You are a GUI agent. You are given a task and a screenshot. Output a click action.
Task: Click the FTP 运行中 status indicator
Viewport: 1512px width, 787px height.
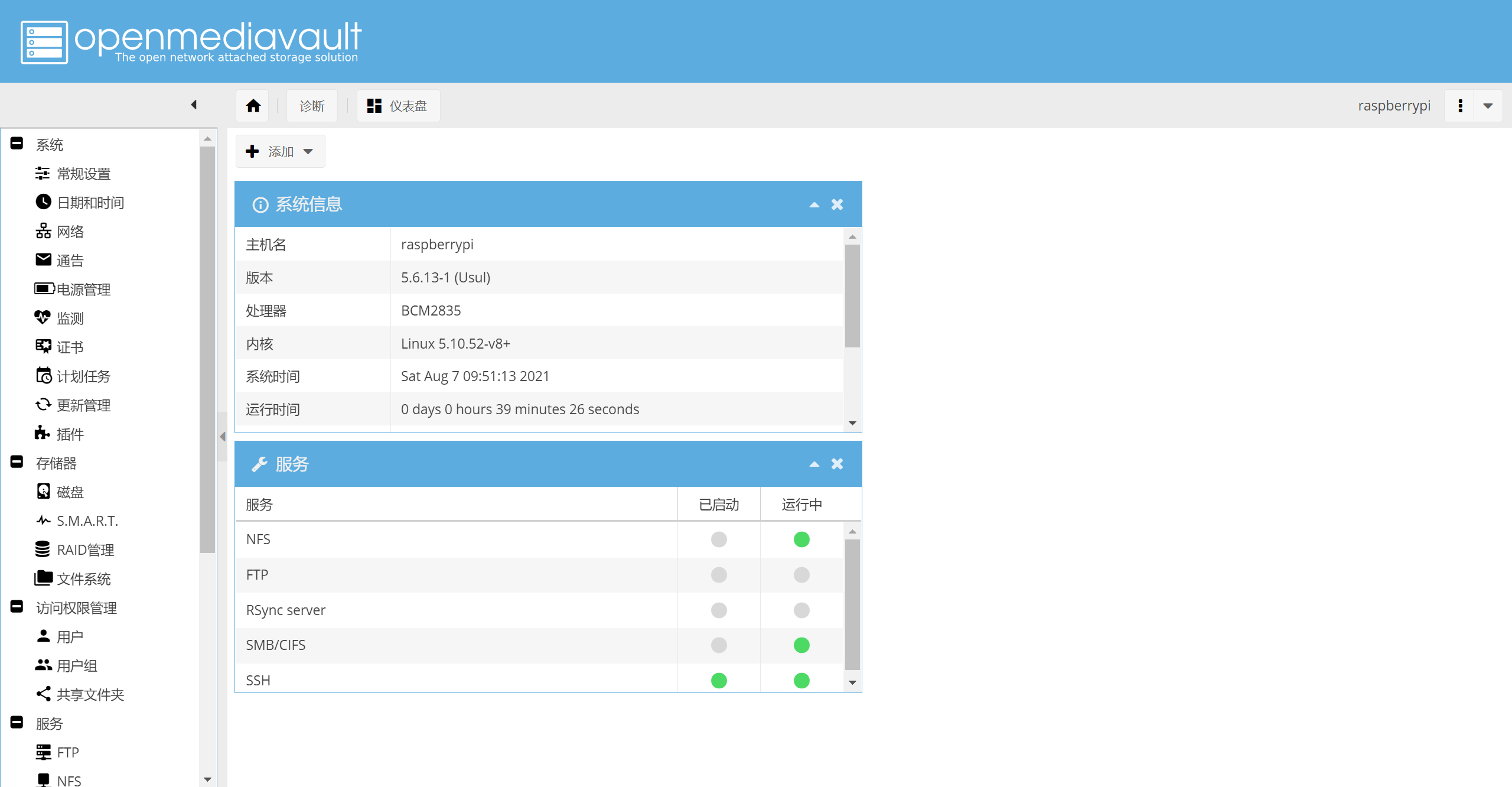(801, 575)
